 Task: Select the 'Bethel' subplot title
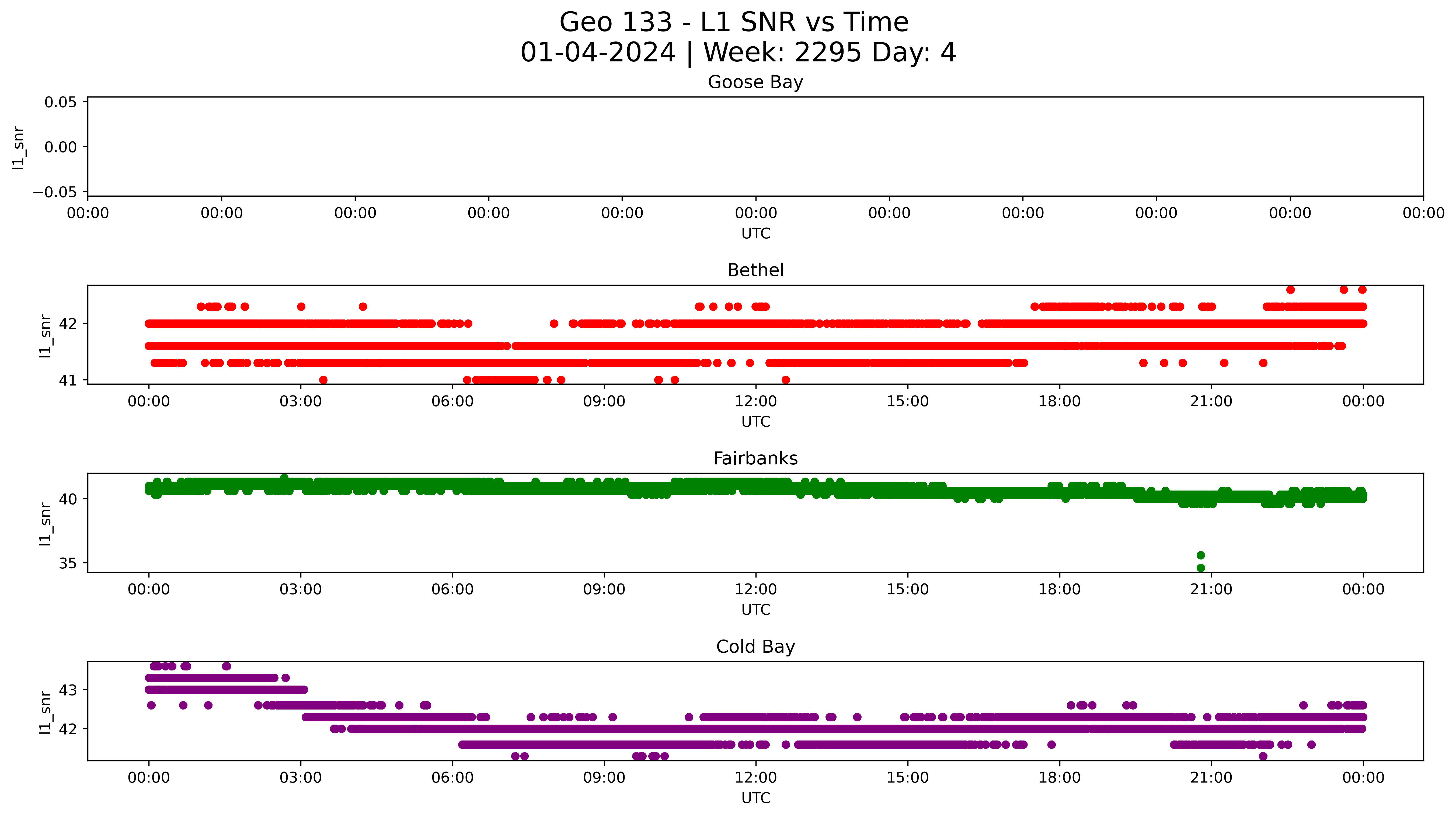pos(755,270)
